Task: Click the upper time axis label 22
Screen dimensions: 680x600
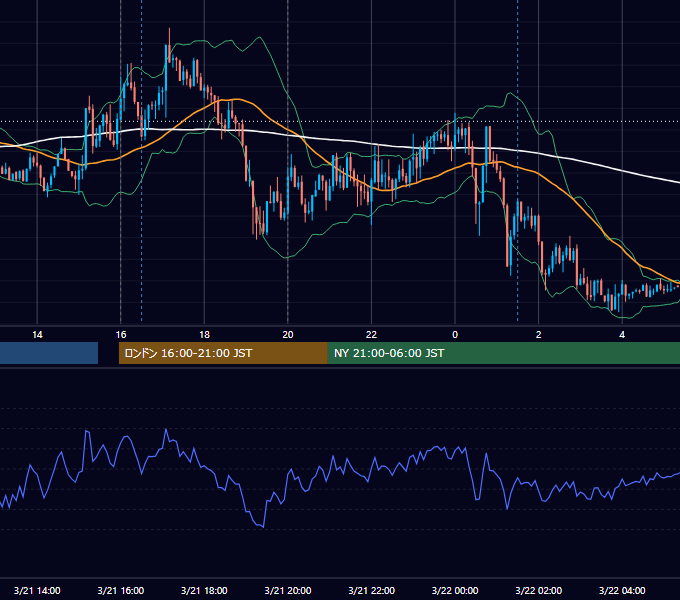Action: tap(371, 335)
